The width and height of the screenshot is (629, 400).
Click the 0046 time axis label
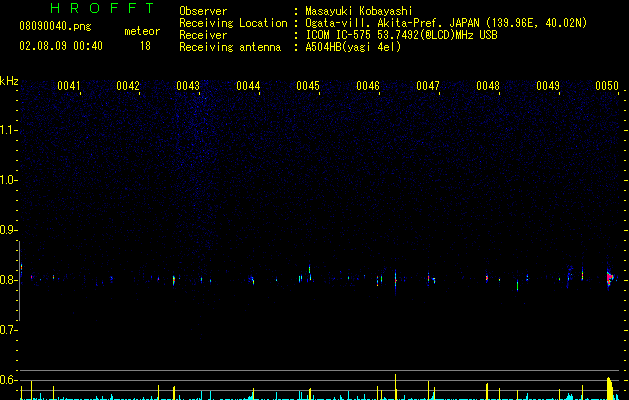coord(368,86)
